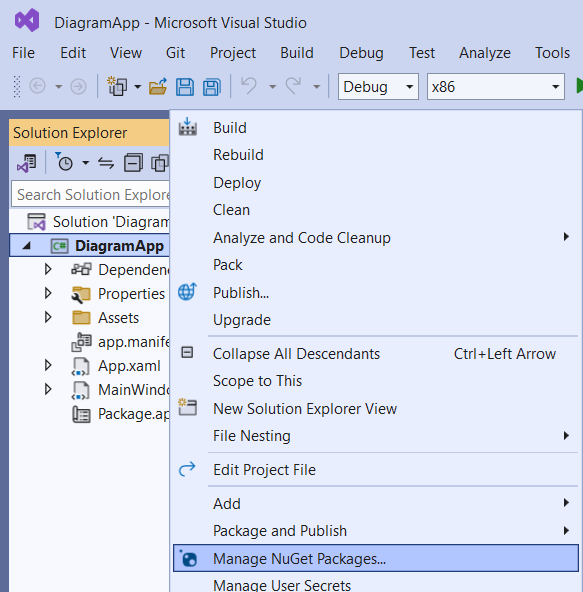
Task: Click Switch Views icon in Solution Explorer
Action: 27,163
